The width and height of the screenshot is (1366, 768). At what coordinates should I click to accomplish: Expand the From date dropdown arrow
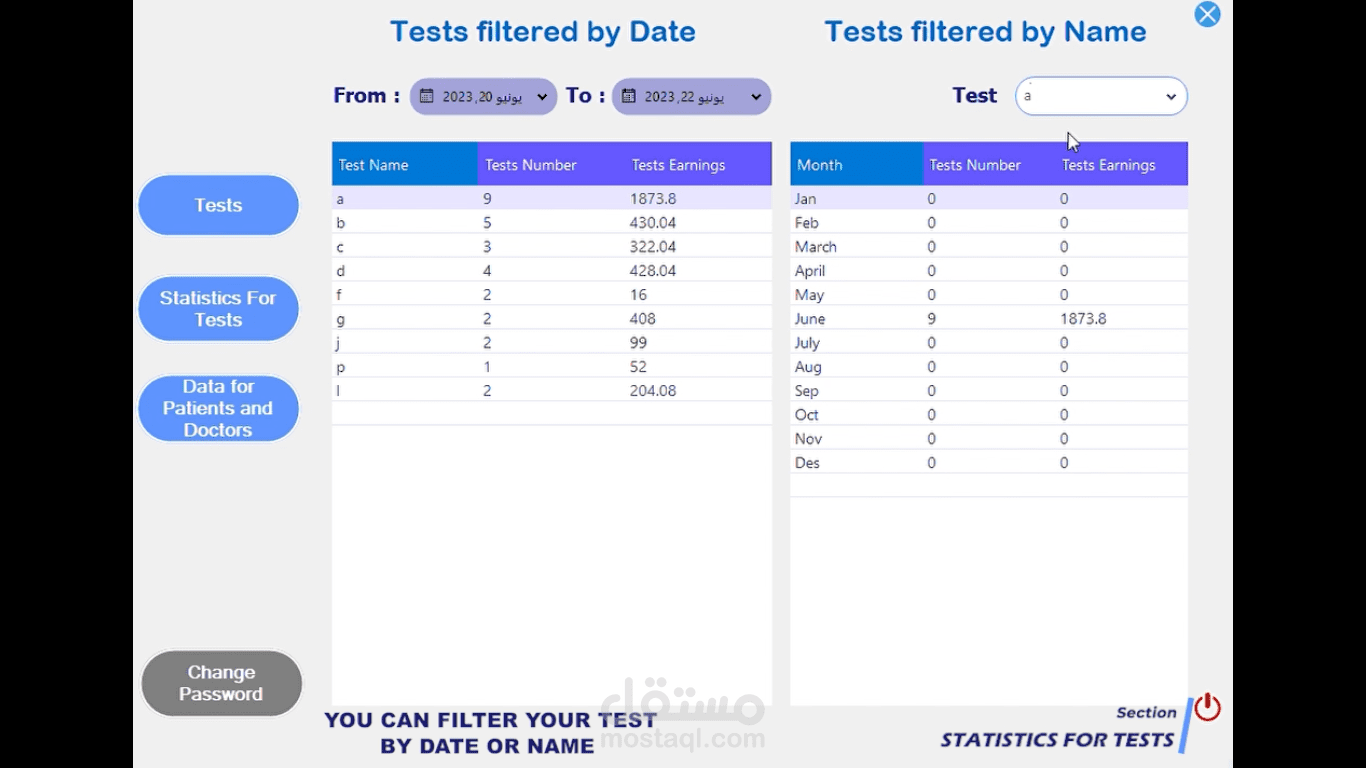pos(542,97)
